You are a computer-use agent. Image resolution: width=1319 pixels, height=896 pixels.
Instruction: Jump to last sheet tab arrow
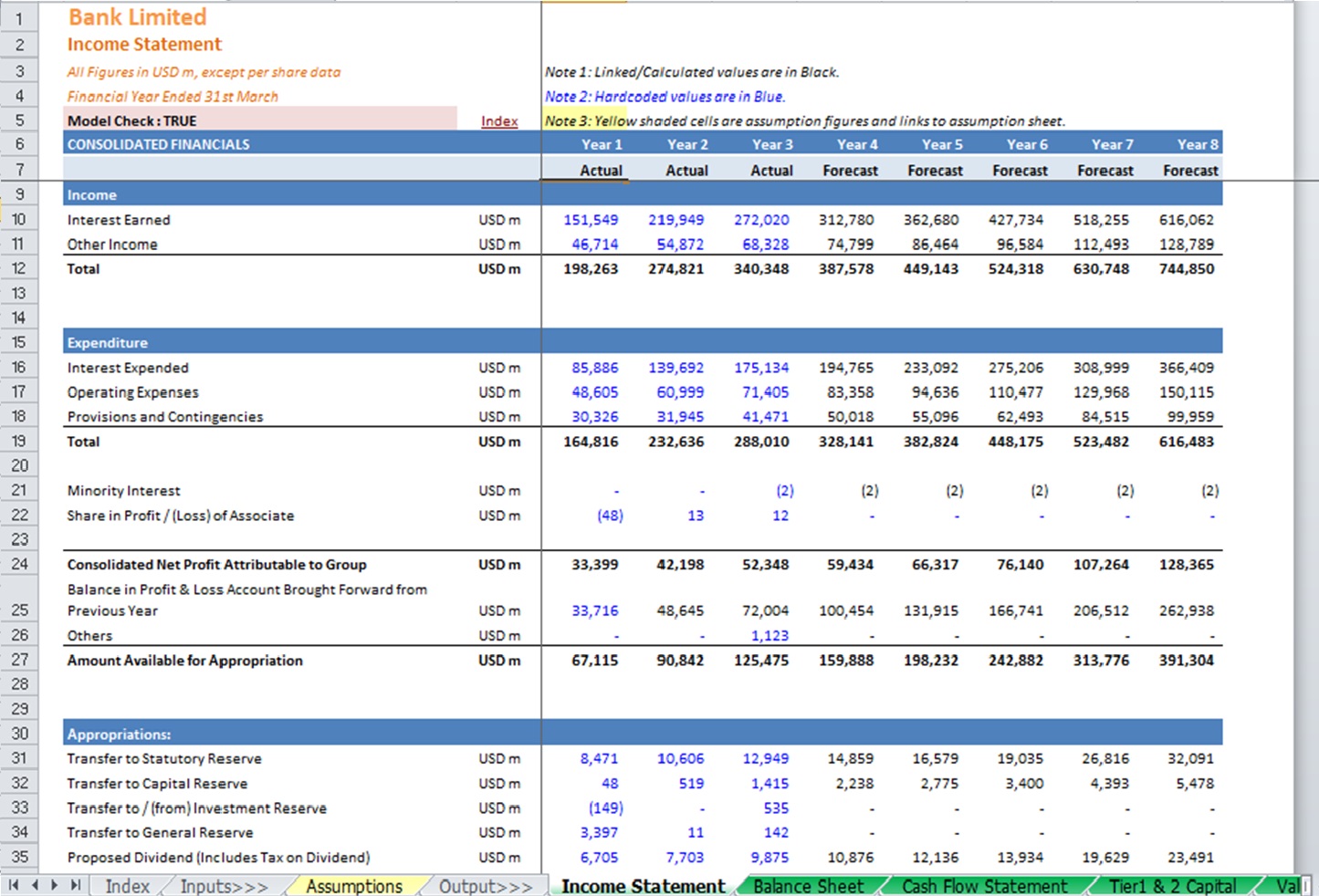(76, 885)
